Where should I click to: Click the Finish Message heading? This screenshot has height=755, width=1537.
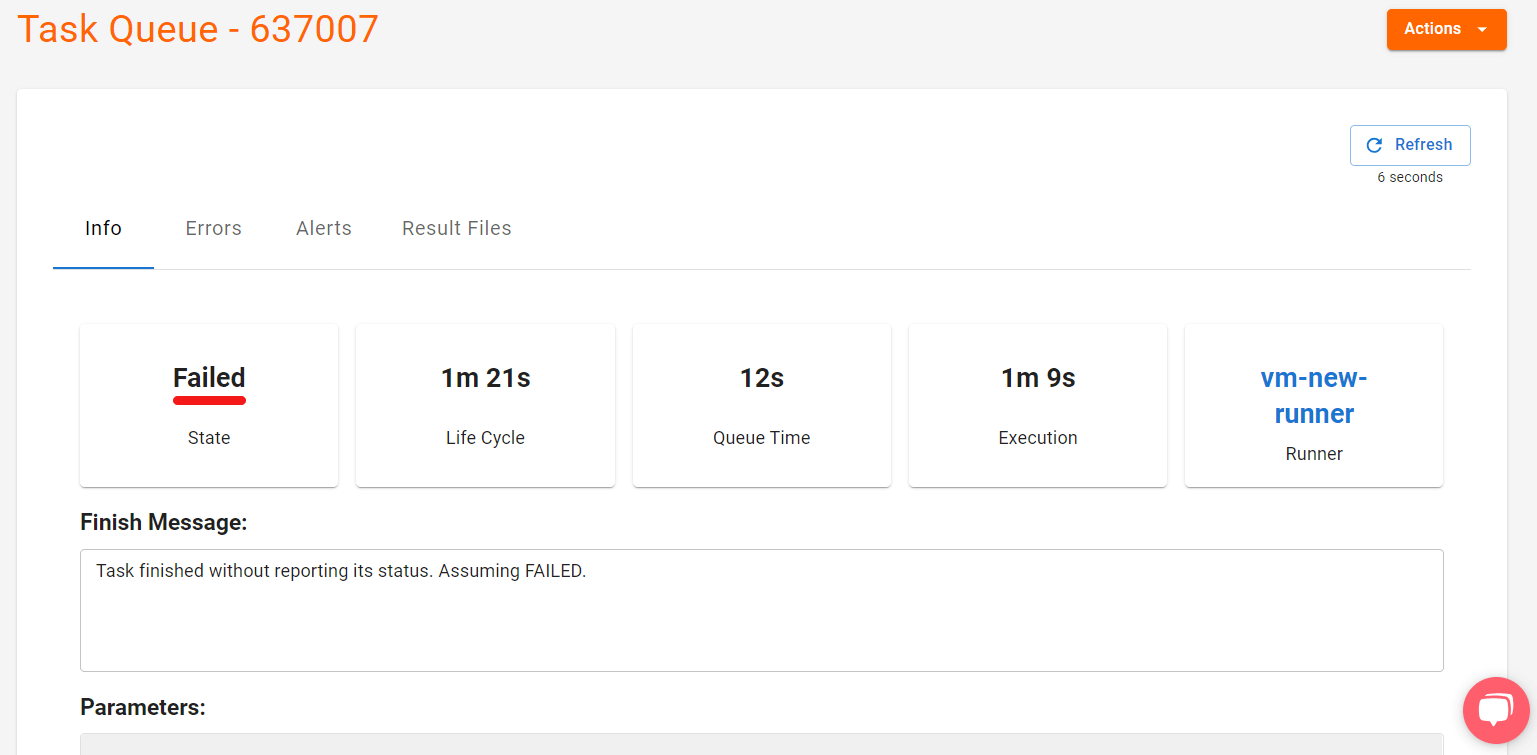point(163,522)
